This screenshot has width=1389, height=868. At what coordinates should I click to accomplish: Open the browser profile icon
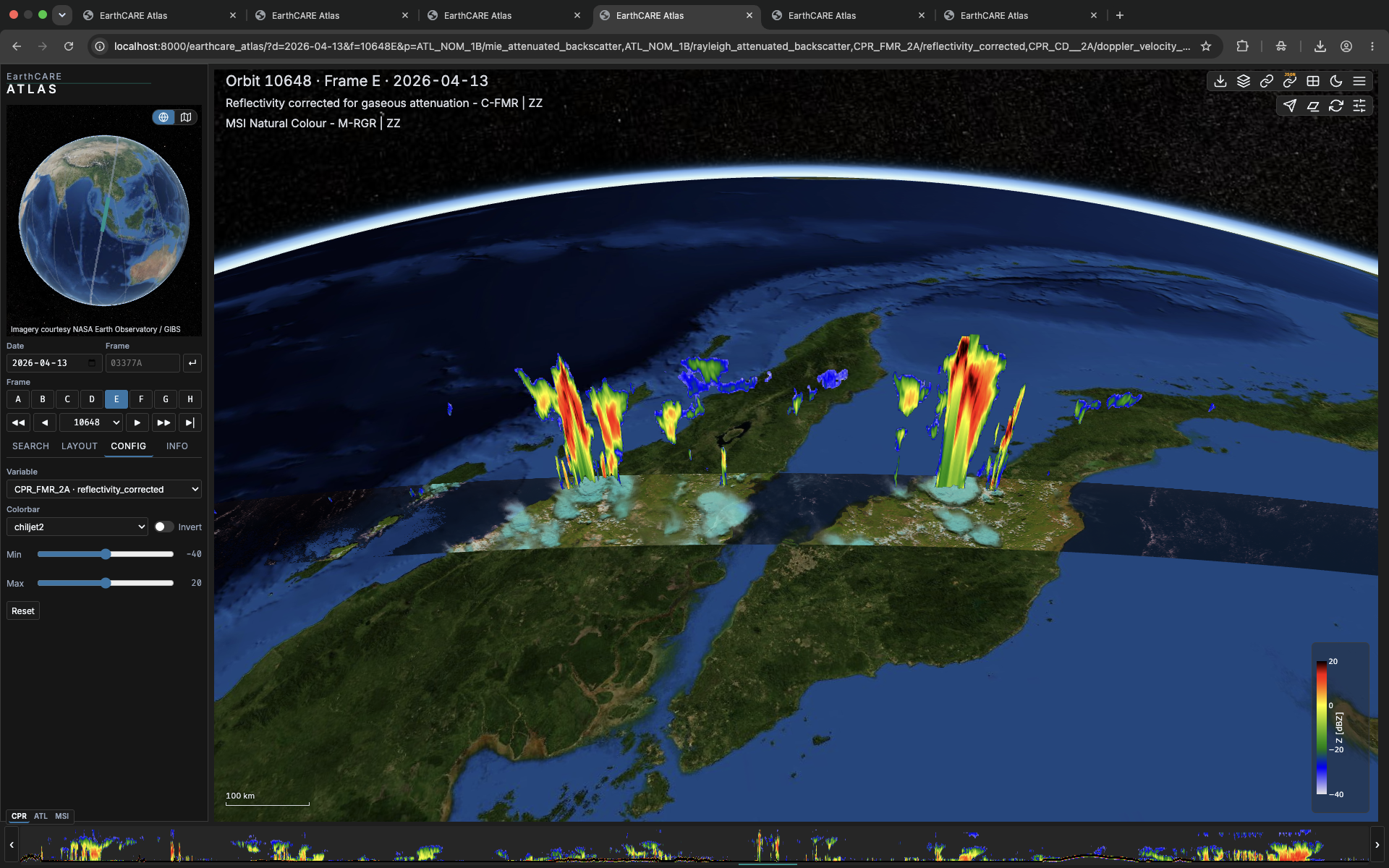[x=1346, y=46]
